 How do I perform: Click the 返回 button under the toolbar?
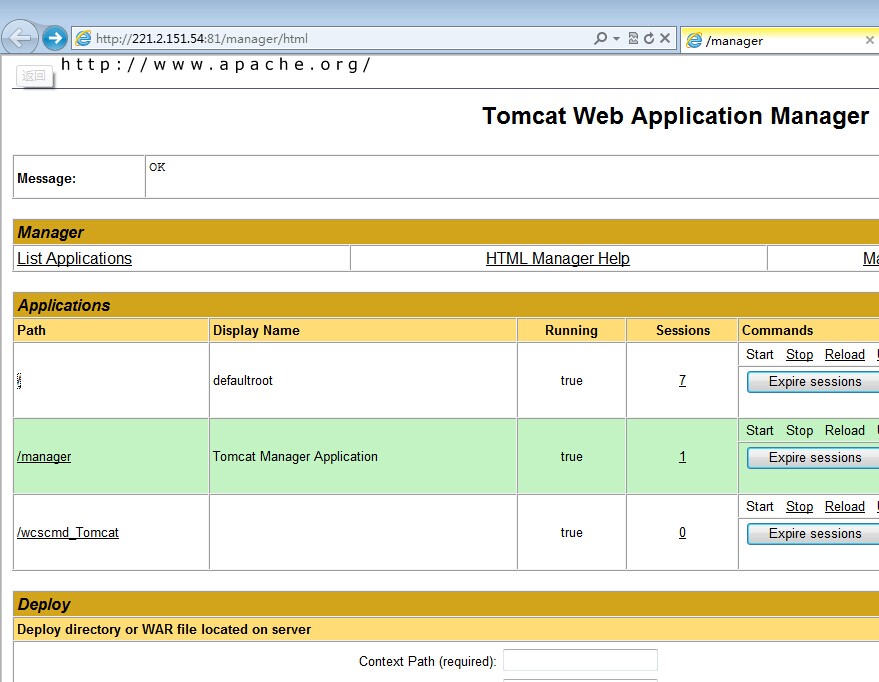coord(34,76)
